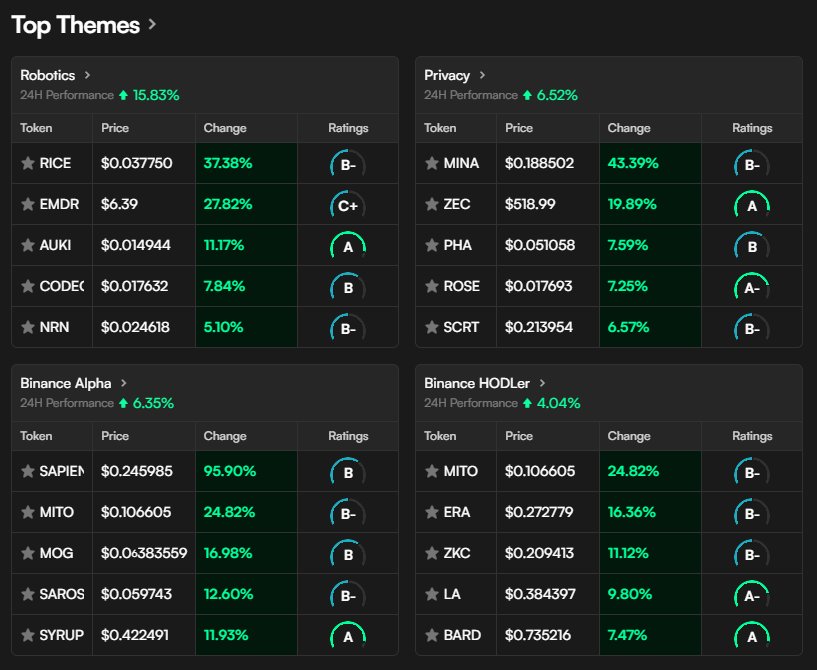817x670 pixels.
Task: Click Robotics 24H performance 15.83%
Action: coord(156,95)
